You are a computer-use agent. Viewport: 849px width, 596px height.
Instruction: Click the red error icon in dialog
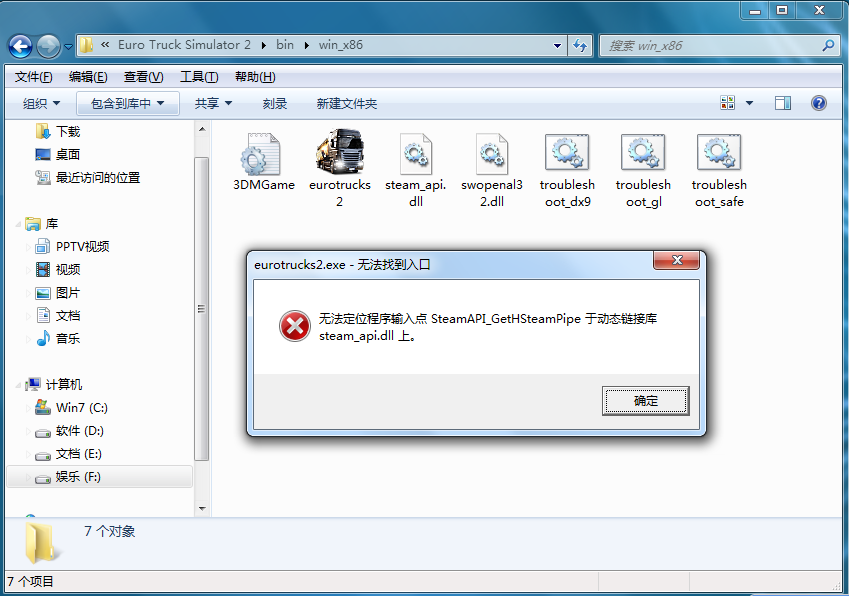[x=295, y=326]
